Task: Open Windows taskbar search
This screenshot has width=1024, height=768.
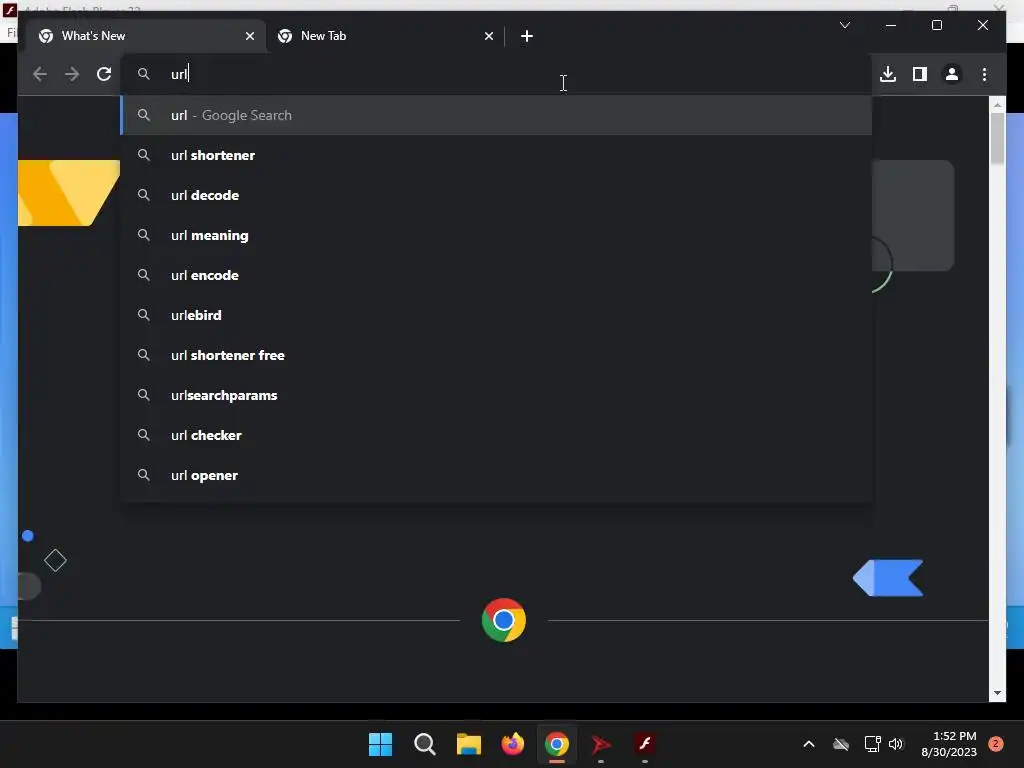Action: pos(424,744)
